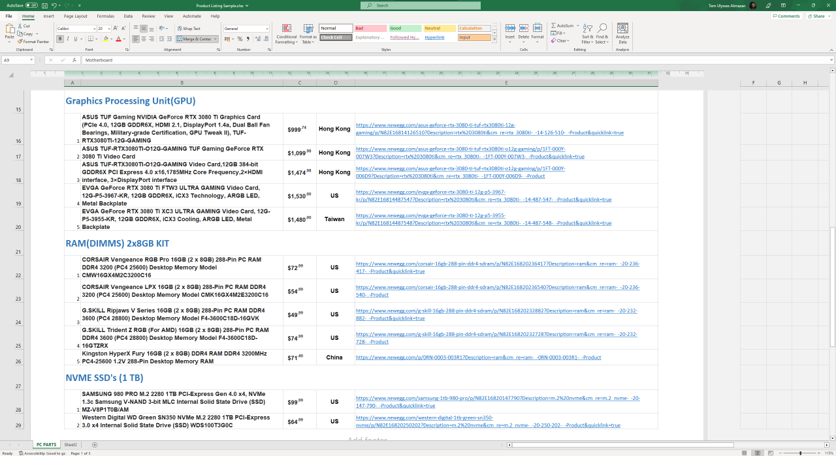
Task: Switch to the Insert ribbon tab
Action: click(49, 17)
